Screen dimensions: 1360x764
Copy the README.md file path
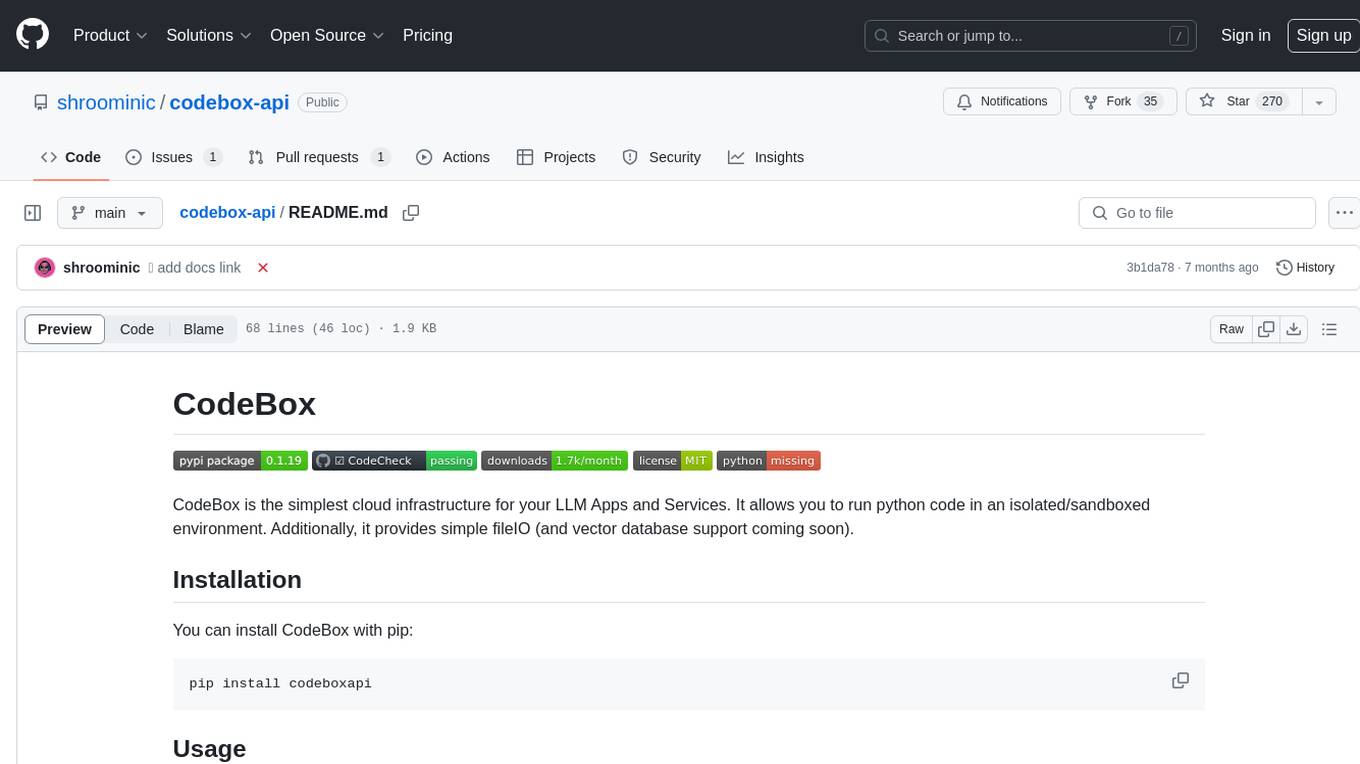410,213
